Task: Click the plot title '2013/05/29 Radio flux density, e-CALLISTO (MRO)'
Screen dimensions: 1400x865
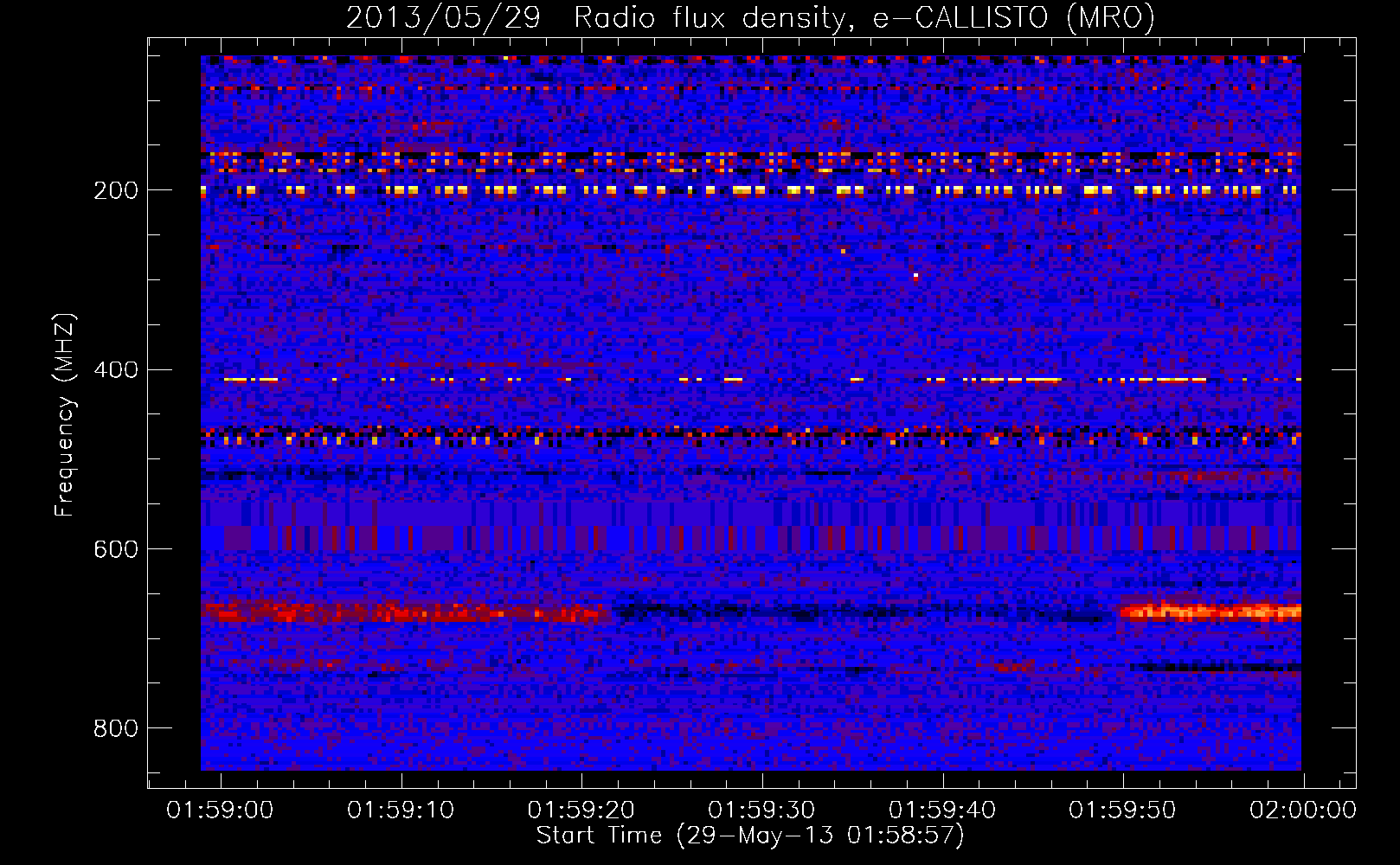Action: [750, 17]
